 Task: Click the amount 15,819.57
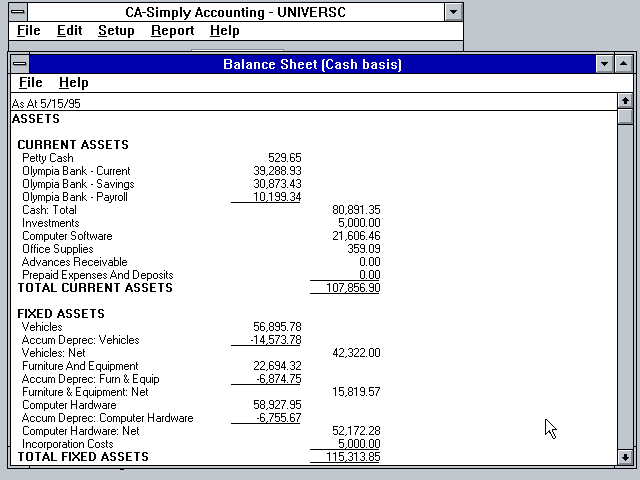[356, 392]
